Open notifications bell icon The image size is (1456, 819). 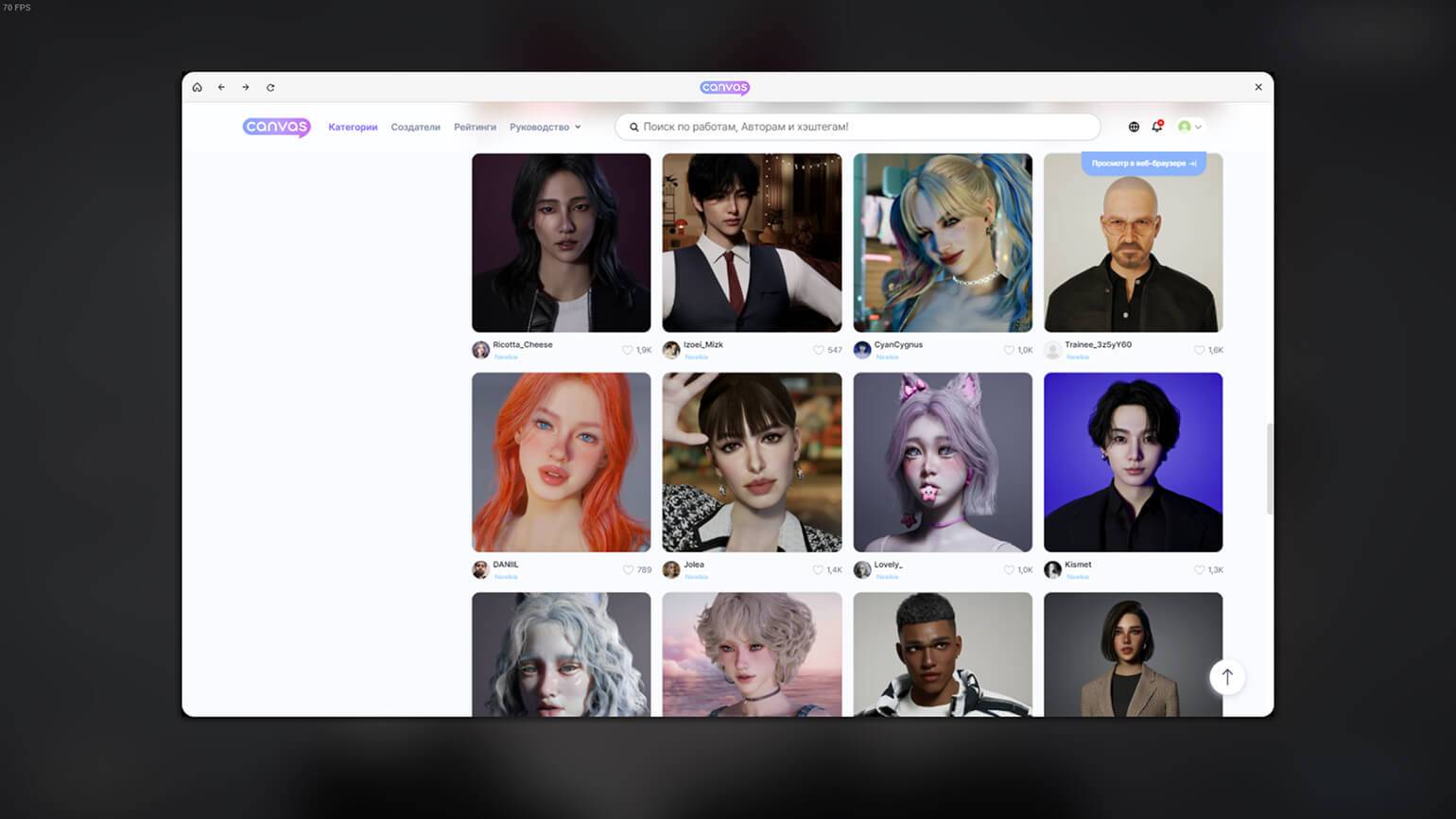tap(1157, 127)
